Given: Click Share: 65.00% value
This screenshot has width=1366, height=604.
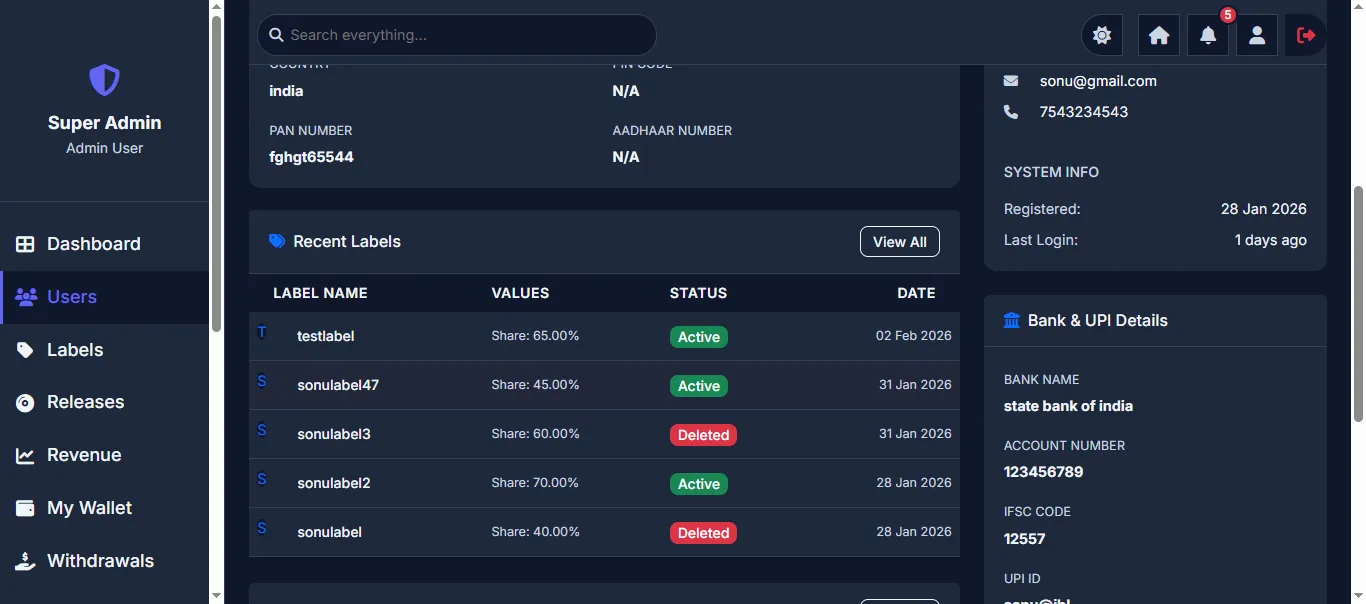Looking at the screenshot, I should tap(535, 336).
